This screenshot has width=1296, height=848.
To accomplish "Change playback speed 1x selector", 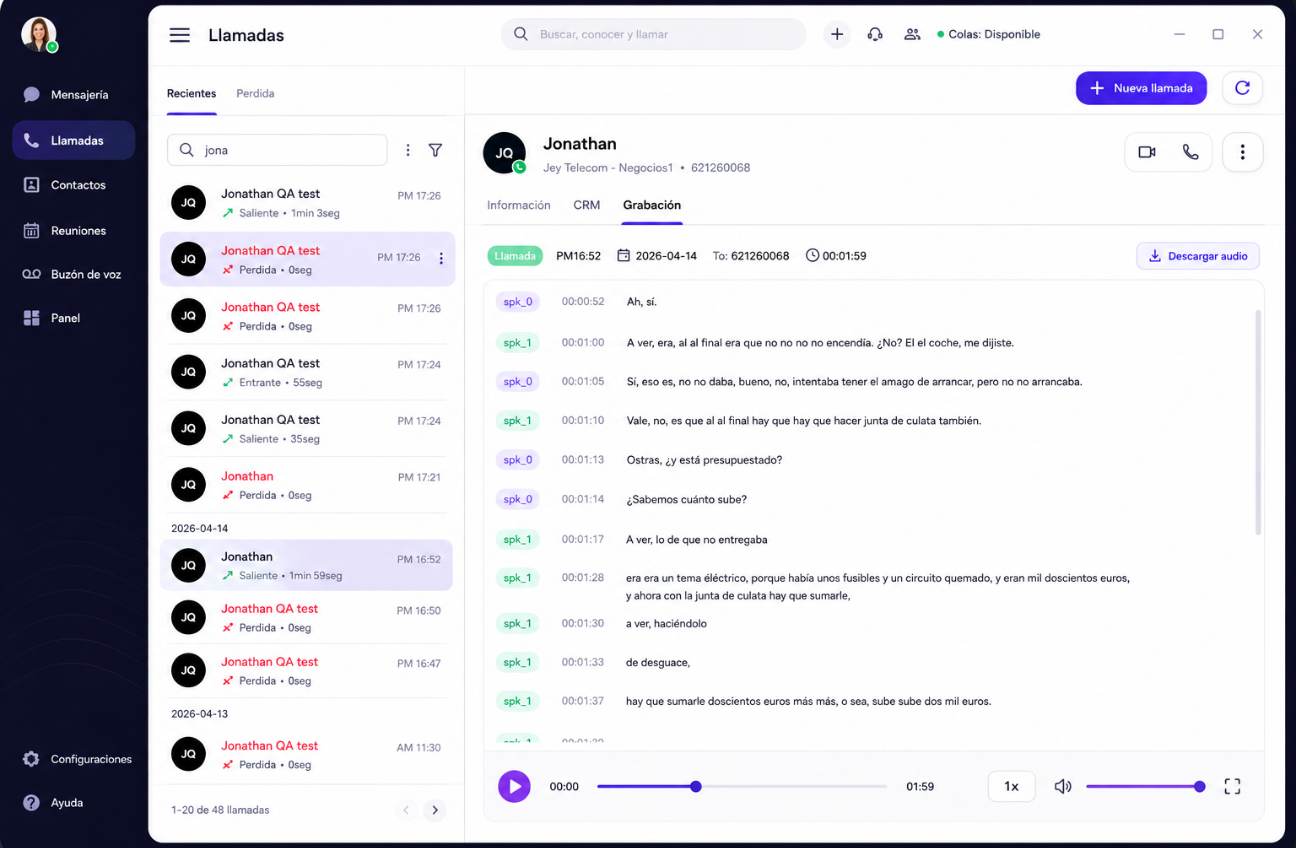I will pyautogui.click(x=1011, y=786).
